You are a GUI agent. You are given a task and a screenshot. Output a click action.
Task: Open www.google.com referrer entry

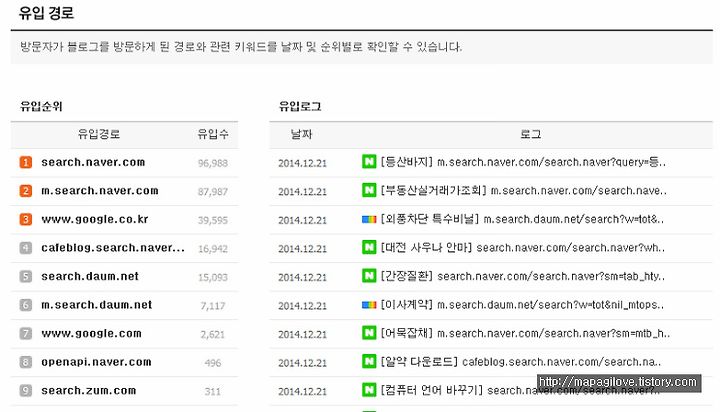click(x=91, y=334)
